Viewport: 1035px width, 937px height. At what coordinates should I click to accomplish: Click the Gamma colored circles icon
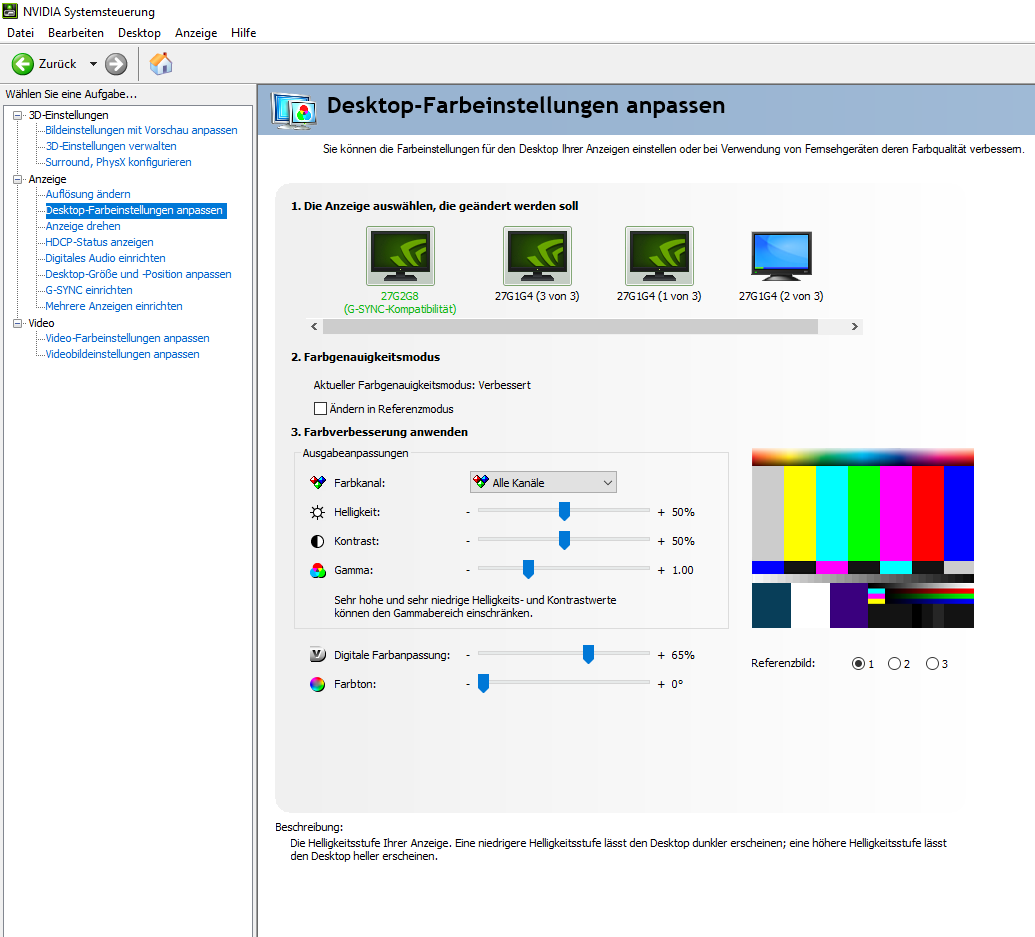(317, 570)
